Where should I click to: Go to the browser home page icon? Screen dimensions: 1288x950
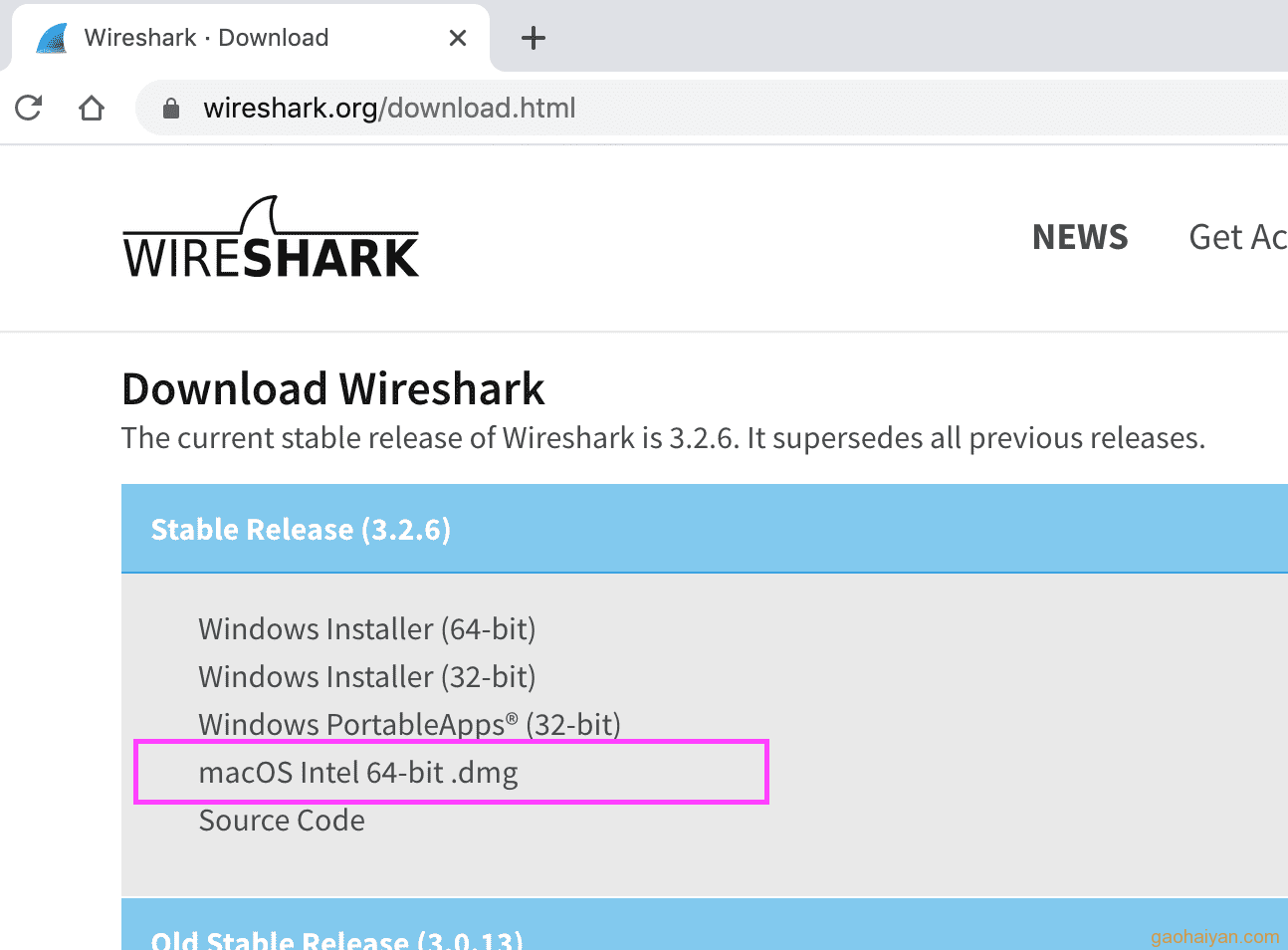92,108
